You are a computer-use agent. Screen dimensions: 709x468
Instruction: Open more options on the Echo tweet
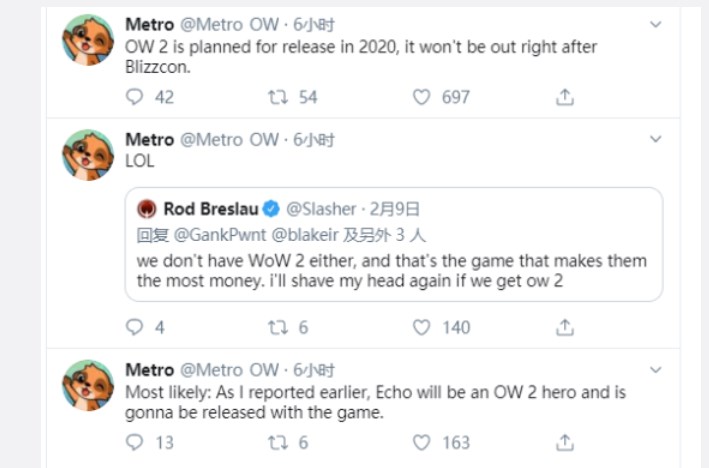pyautogui.click(x=655, y=369)
